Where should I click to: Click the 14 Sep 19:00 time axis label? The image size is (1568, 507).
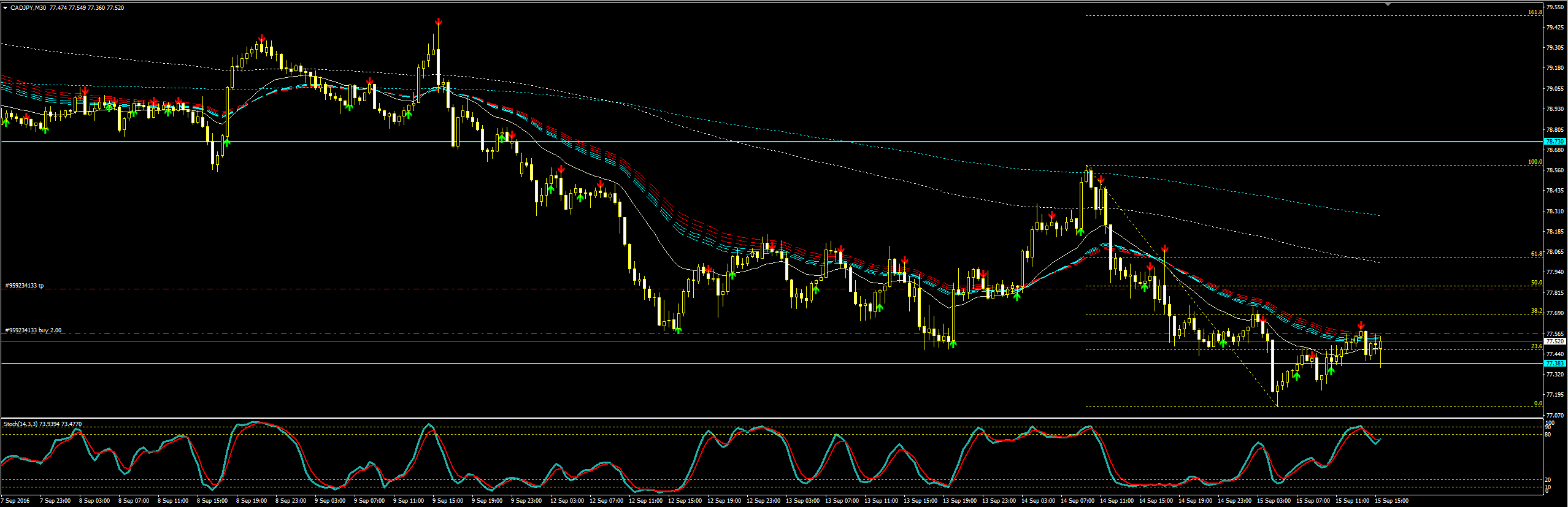[x=1195, y=501]
